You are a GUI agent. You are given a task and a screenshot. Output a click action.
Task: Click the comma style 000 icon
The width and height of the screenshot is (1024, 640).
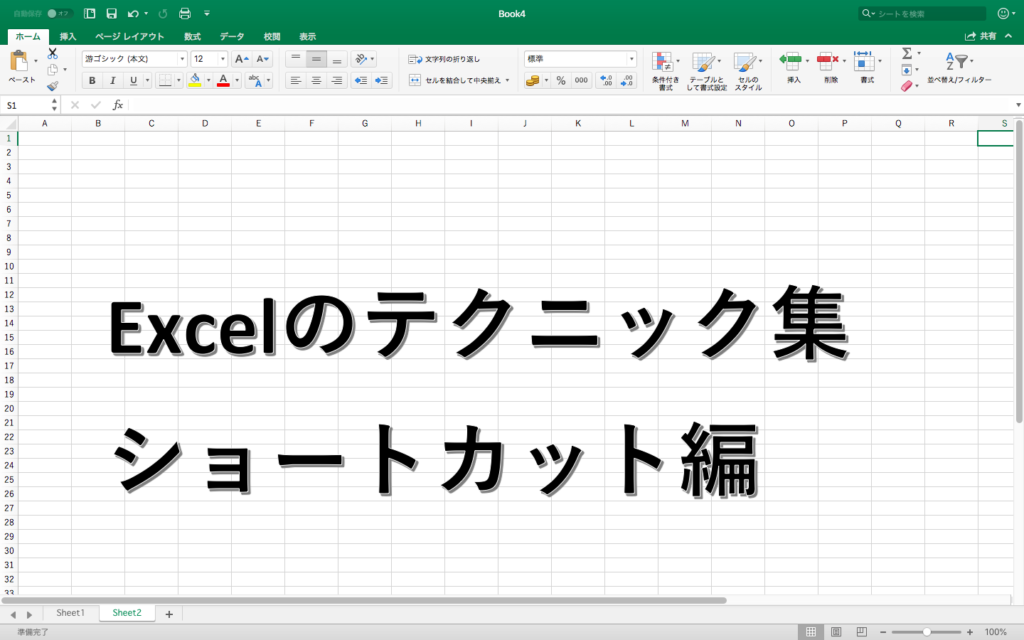tap(581, 80)
